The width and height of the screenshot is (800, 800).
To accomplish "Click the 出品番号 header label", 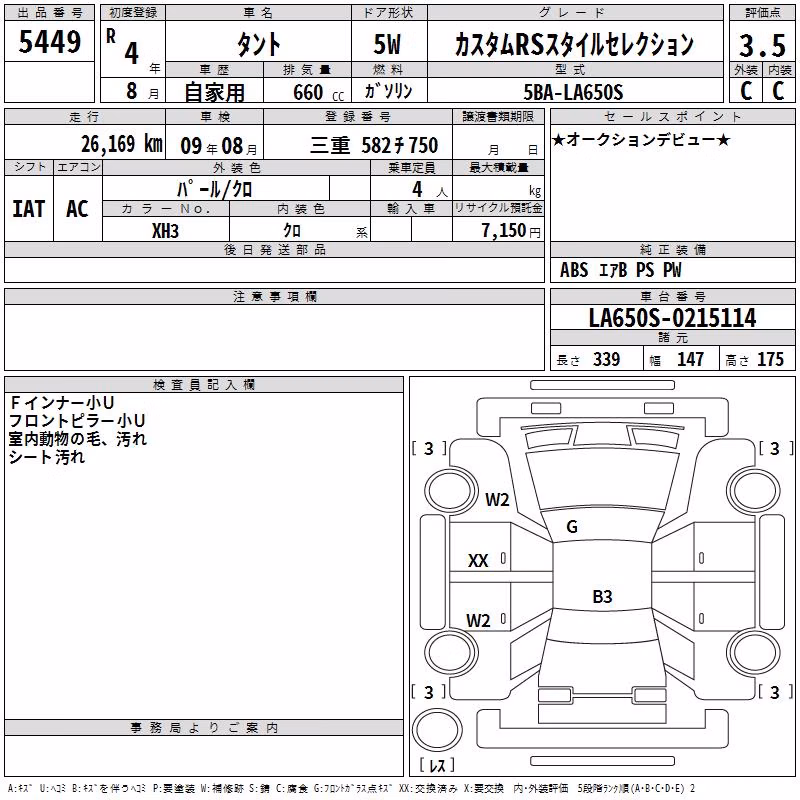I will pos(49,13).
